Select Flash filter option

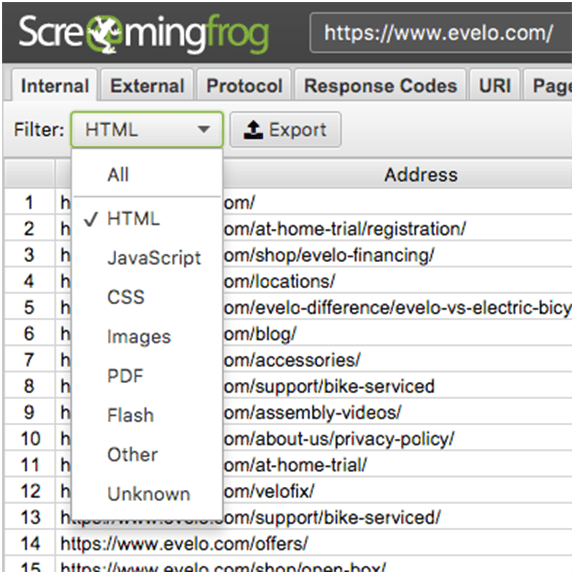130,415
